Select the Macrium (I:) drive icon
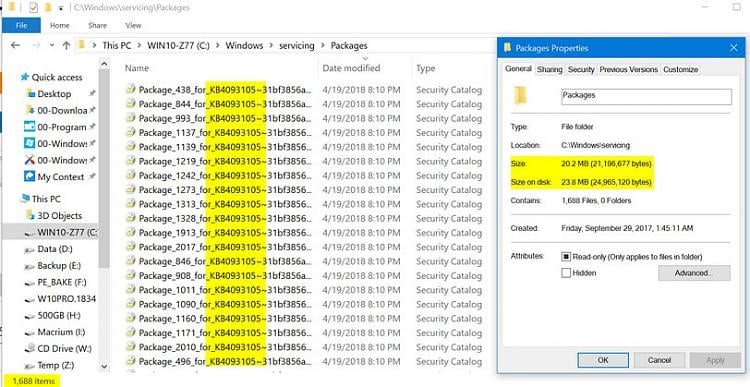The width and height of the screenshot is (750, 387). tap(30, 332)
